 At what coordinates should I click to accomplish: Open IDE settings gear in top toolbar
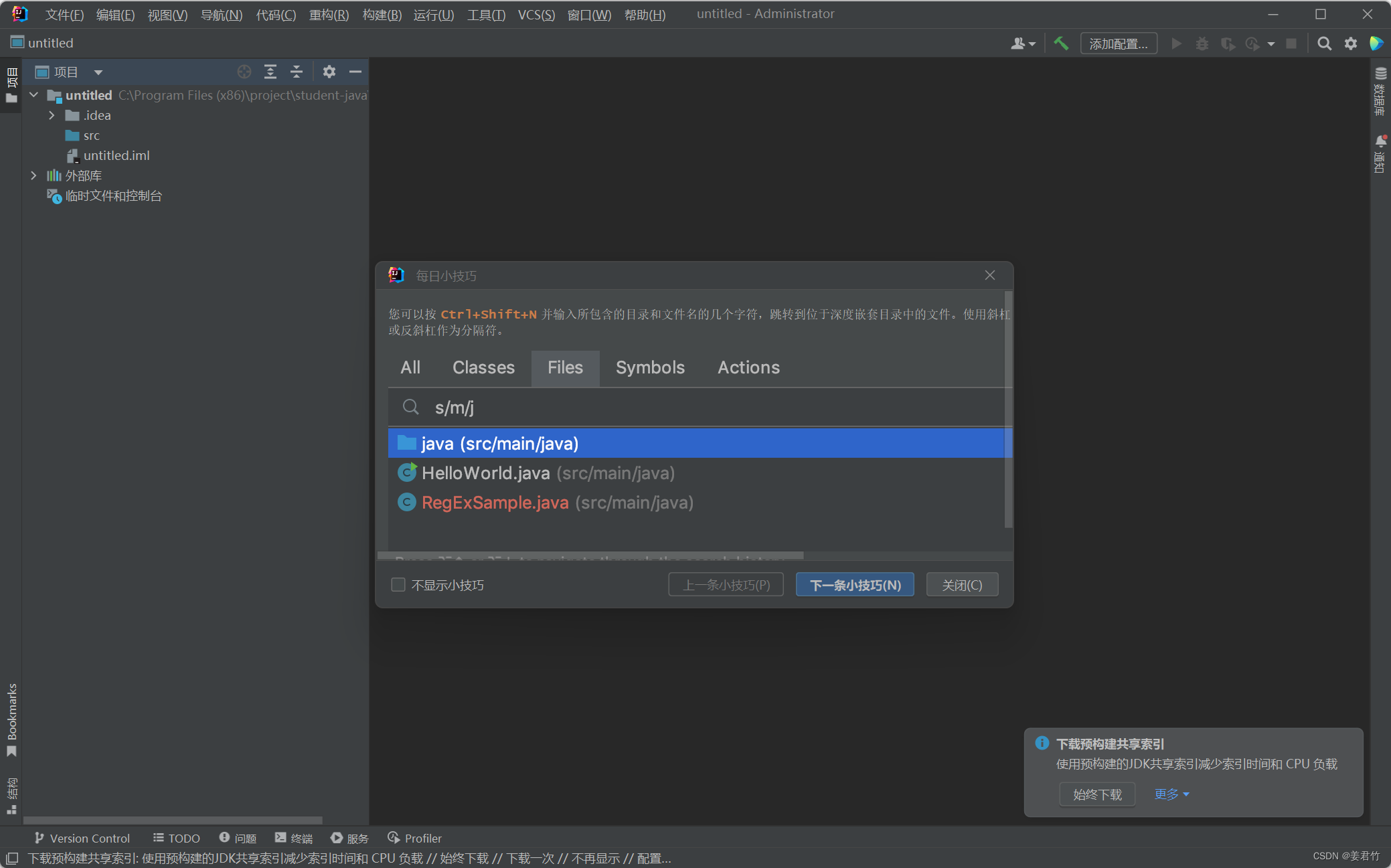pyautogui.click(x=1351, y=44)
